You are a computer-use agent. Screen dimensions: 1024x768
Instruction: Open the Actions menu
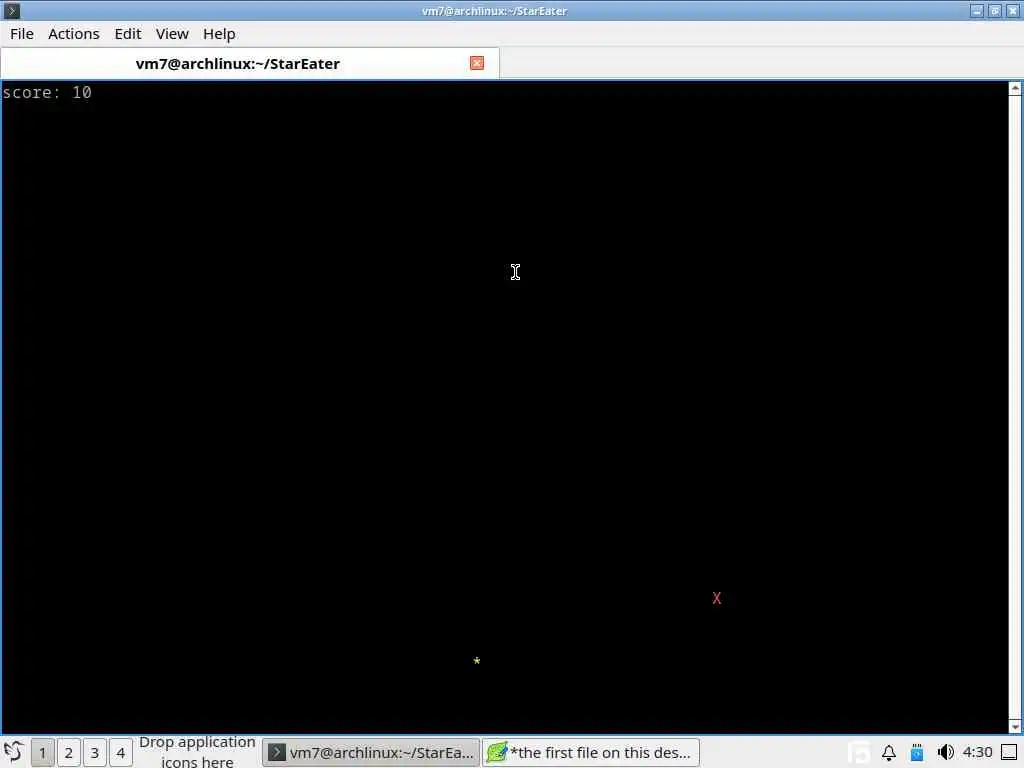tap(74, 34)
